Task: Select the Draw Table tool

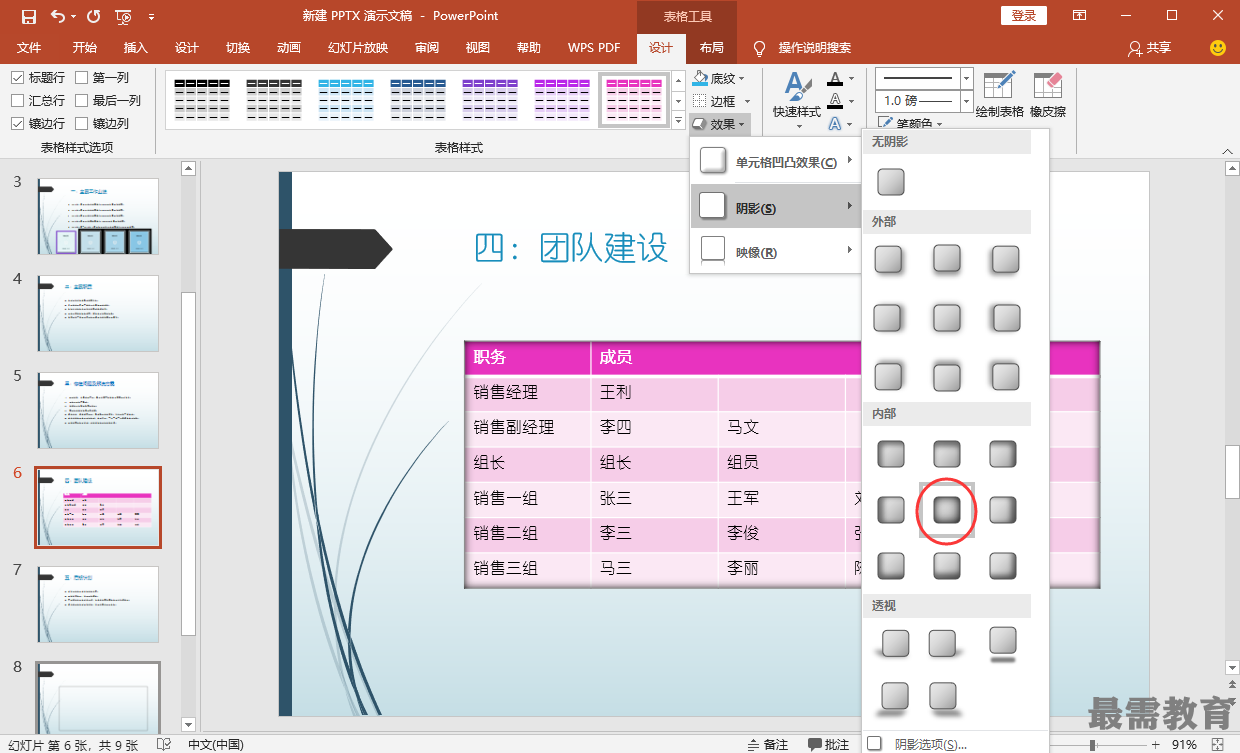Action: [999, 94]
